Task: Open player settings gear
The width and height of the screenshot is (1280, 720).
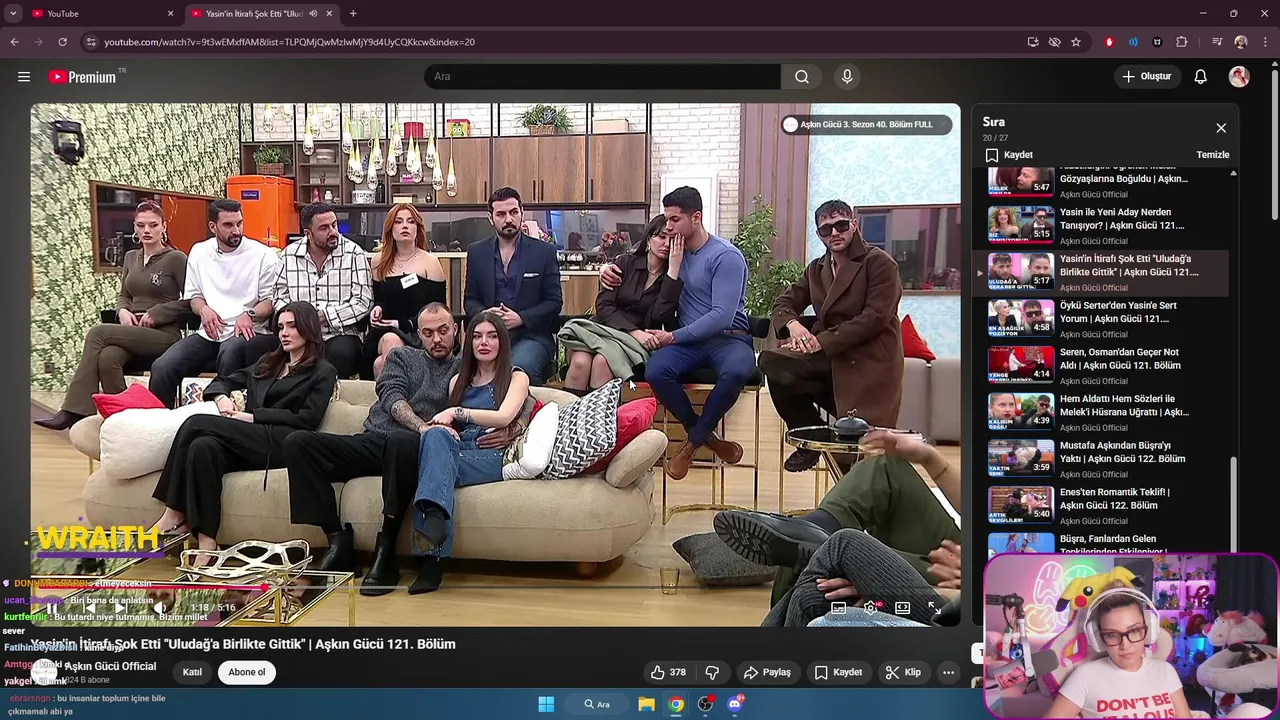Action: (x=871, y=607)
